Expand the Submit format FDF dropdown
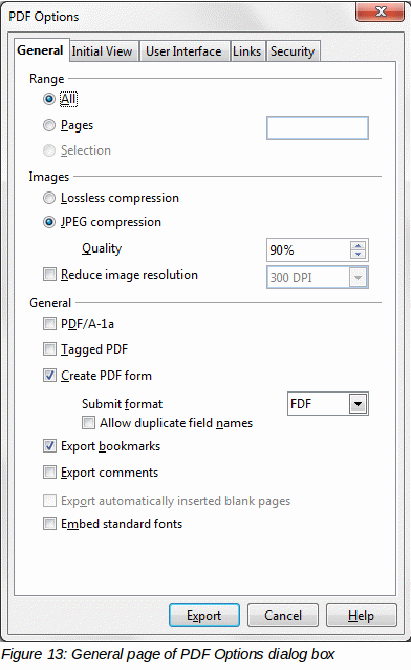411x670 pixels. click(x=358, y=404)
